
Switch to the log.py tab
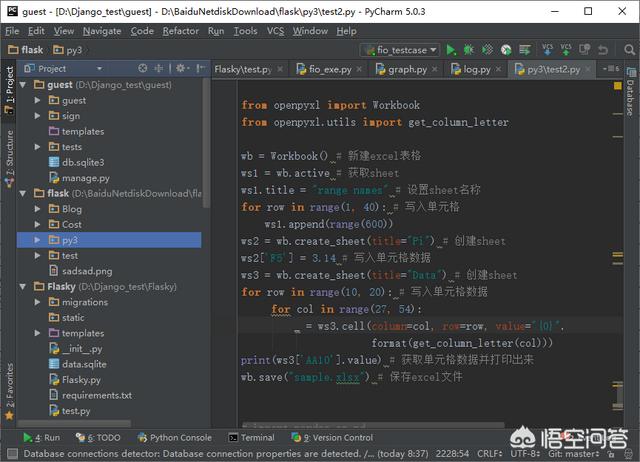[475, 69]
